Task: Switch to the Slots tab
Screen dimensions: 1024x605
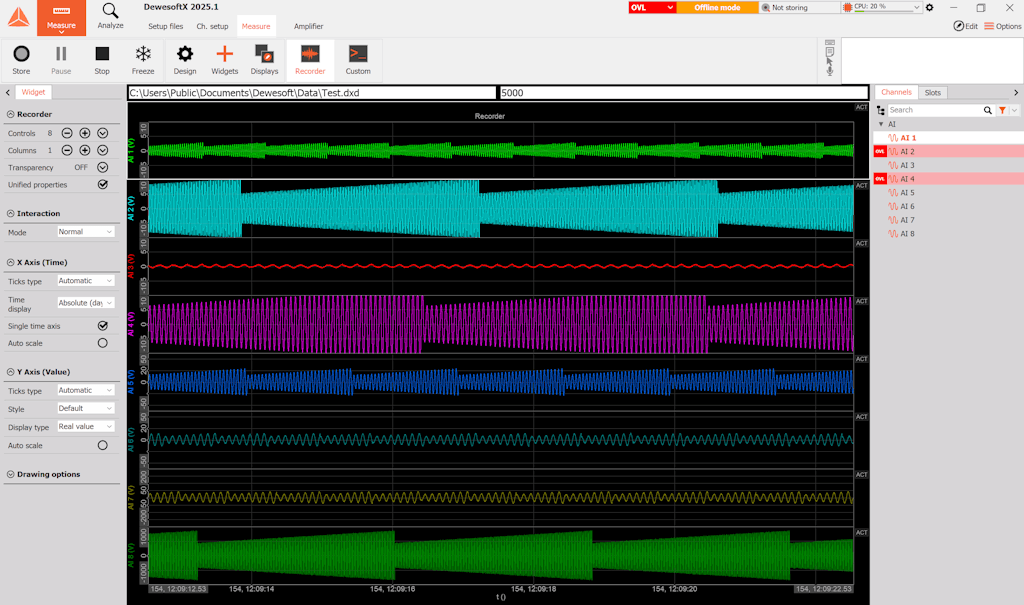Action: pos(933,93)
